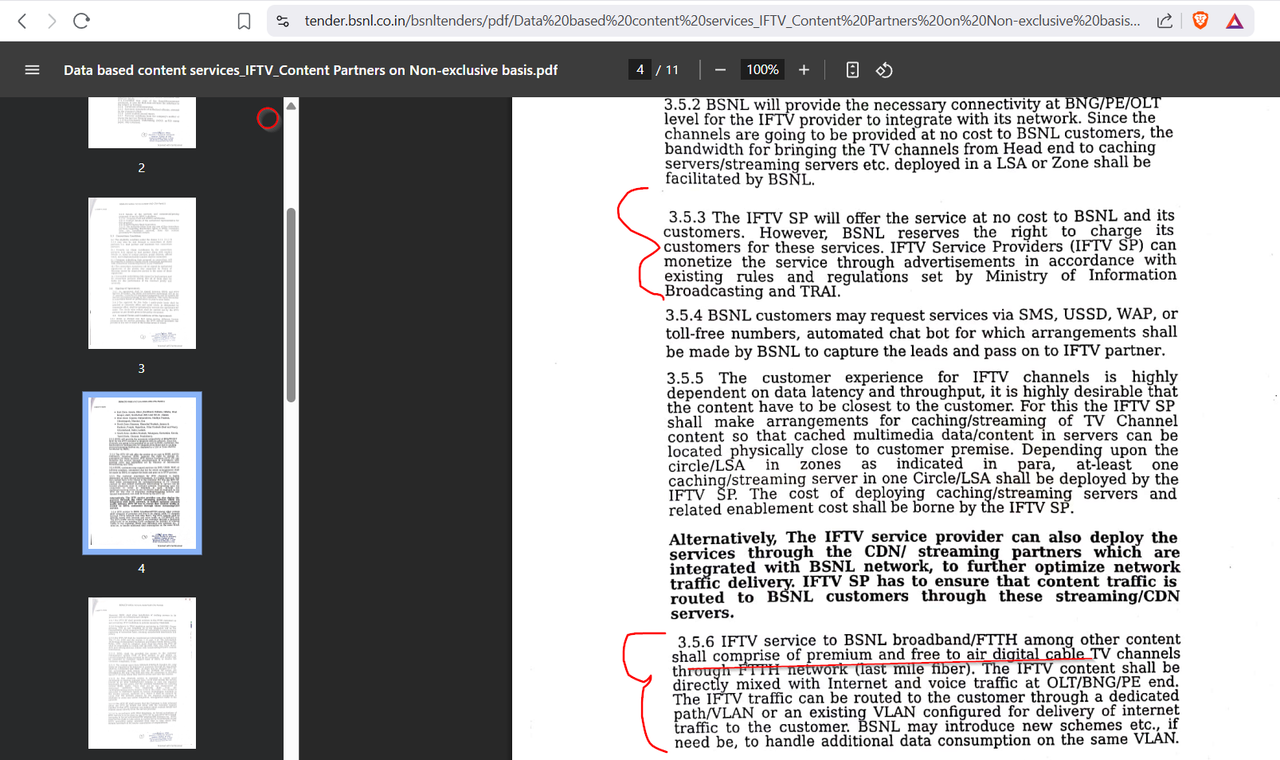Select the highlighted page 4 thumbnail
Screen dimensions: 1280x760
(x=141, y=473)
